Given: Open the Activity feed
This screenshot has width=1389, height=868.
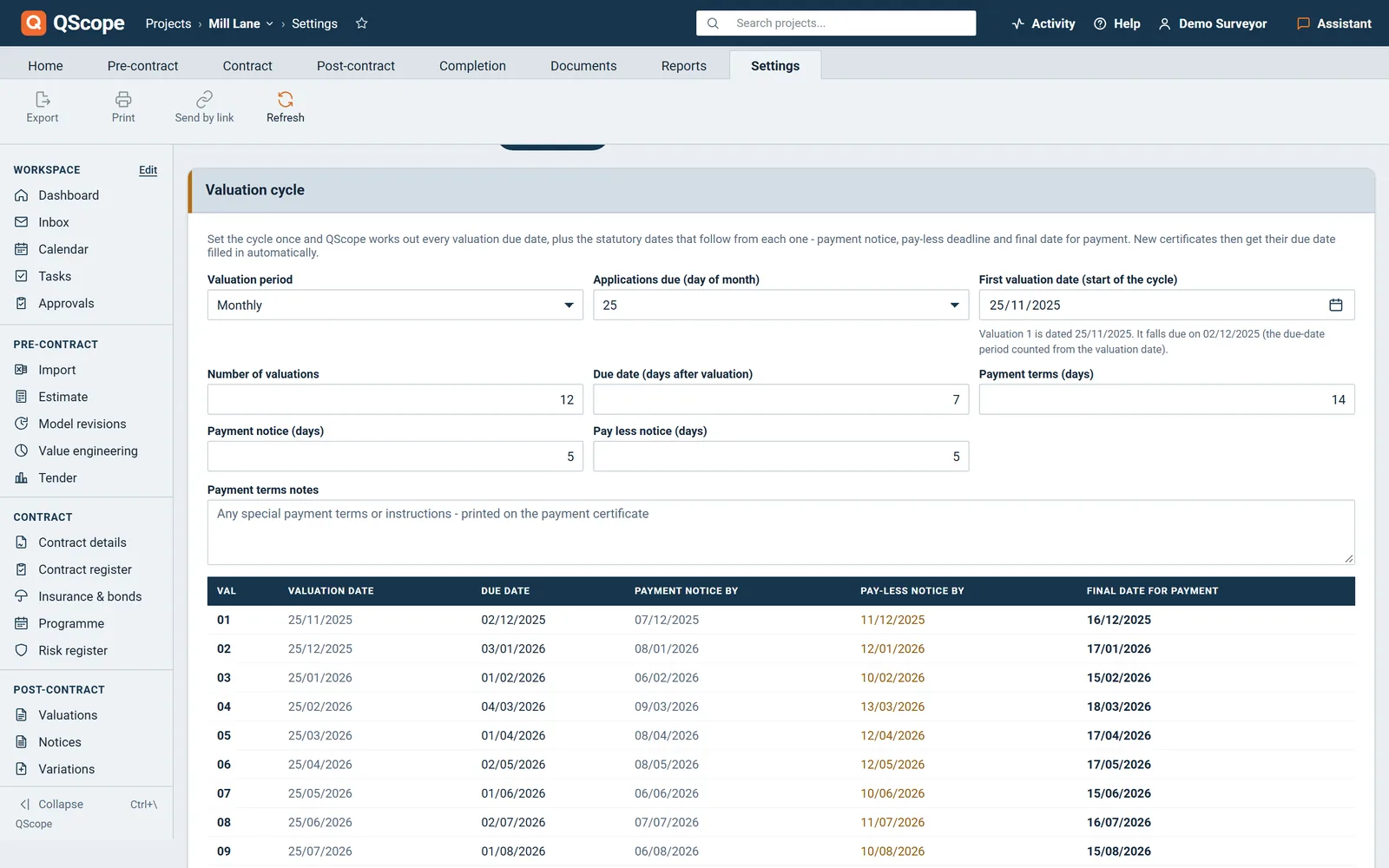Looking at the screenshot, I should coord(1043,23).
